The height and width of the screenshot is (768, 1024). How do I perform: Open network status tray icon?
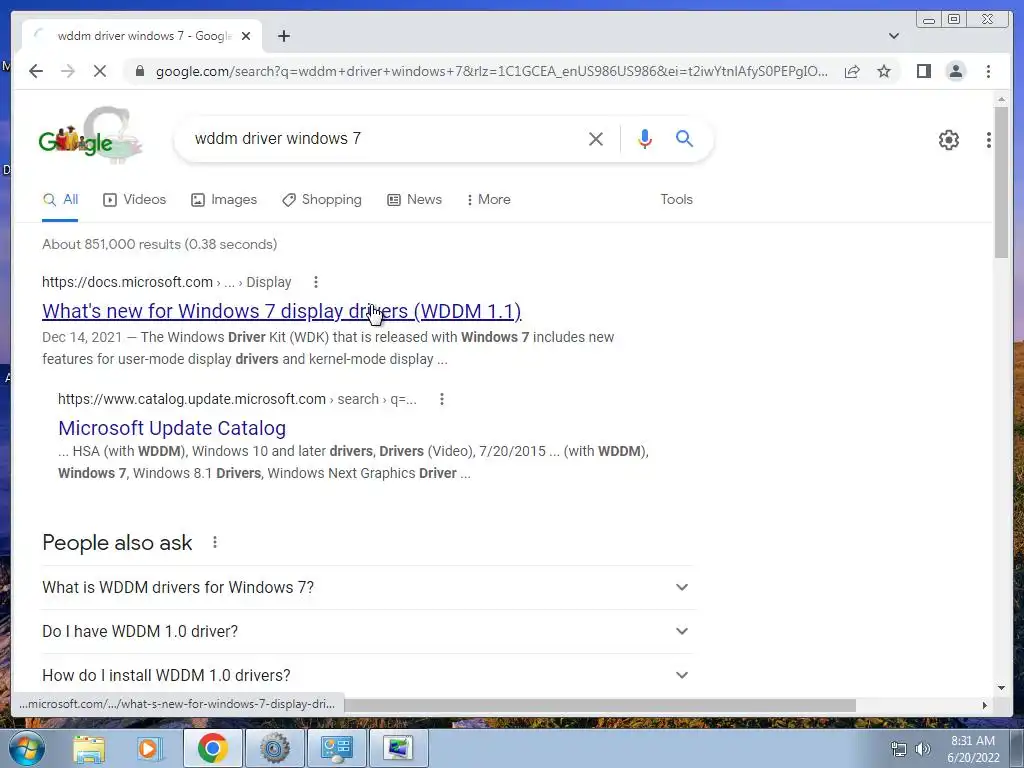tap(899, 749)
